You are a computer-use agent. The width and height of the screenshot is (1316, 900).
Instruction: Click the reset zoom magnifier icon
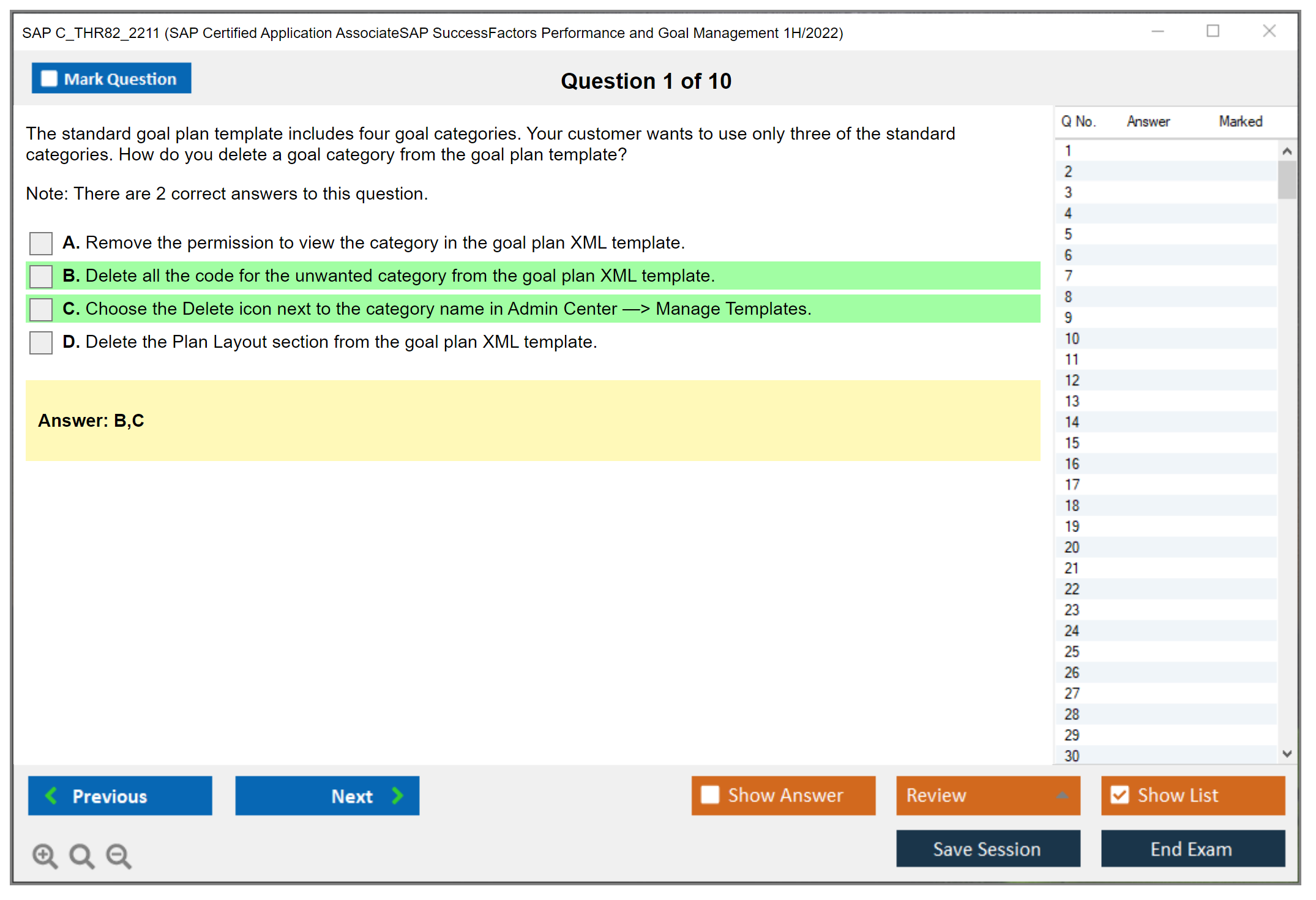[x=81, y=855]
